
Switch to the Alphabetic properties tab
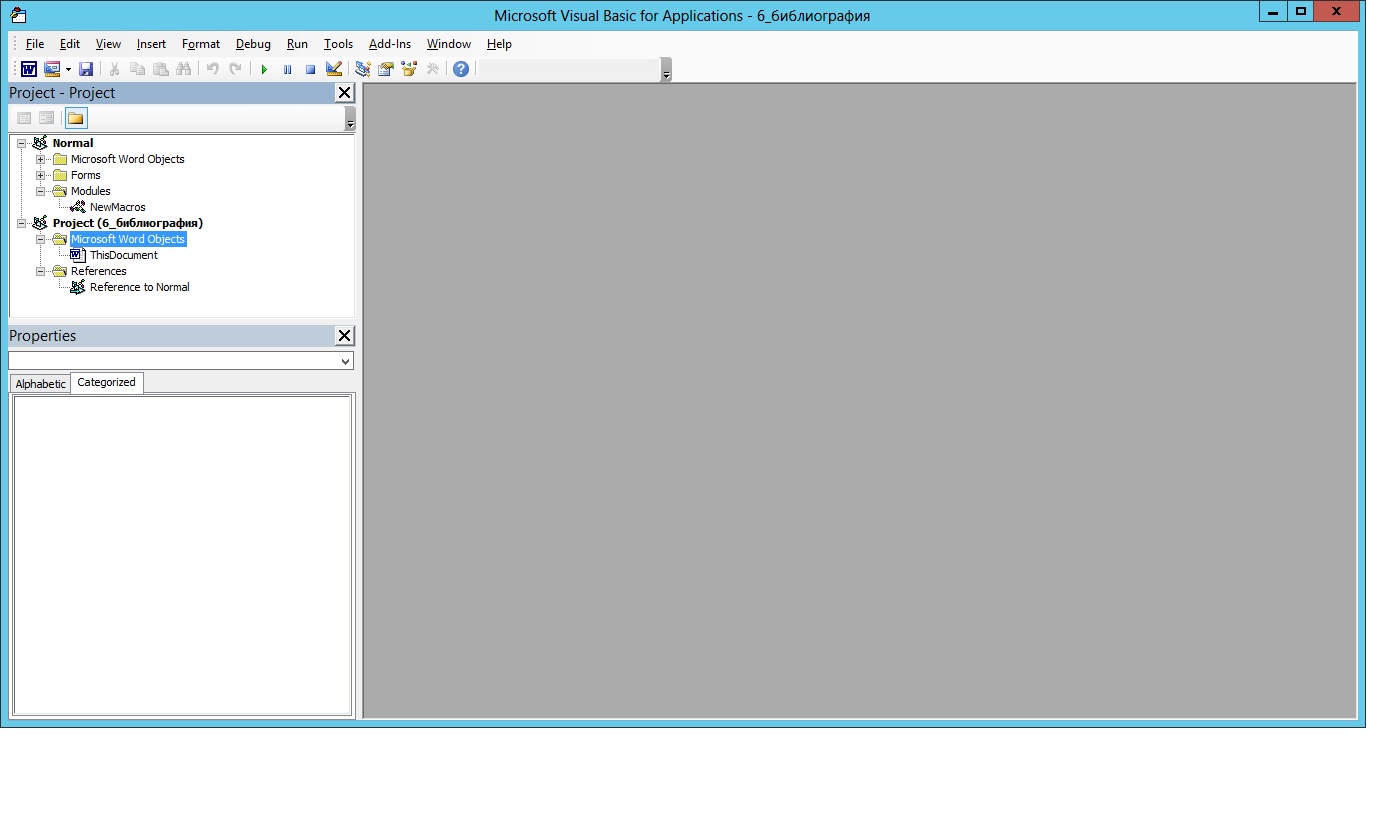point(40,384)
